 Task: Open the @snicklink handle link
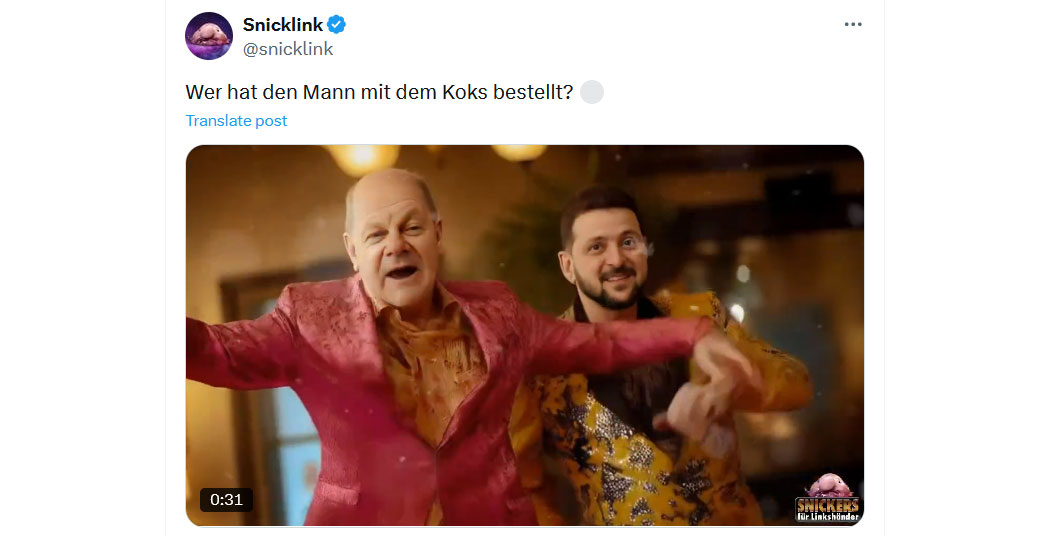288,49
